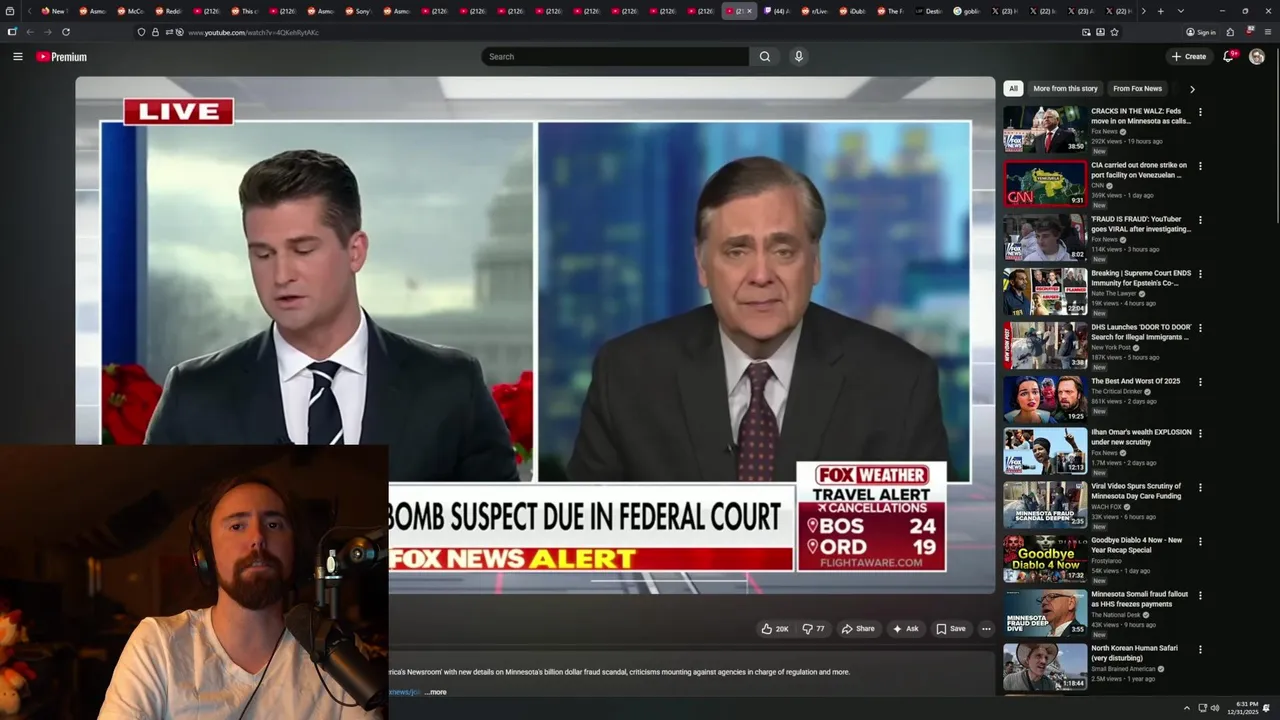Image resolution: width=1280 pixels, height=720 pixels.
Task: Start voice search with microphone icon
Action: tap(798, 56)
